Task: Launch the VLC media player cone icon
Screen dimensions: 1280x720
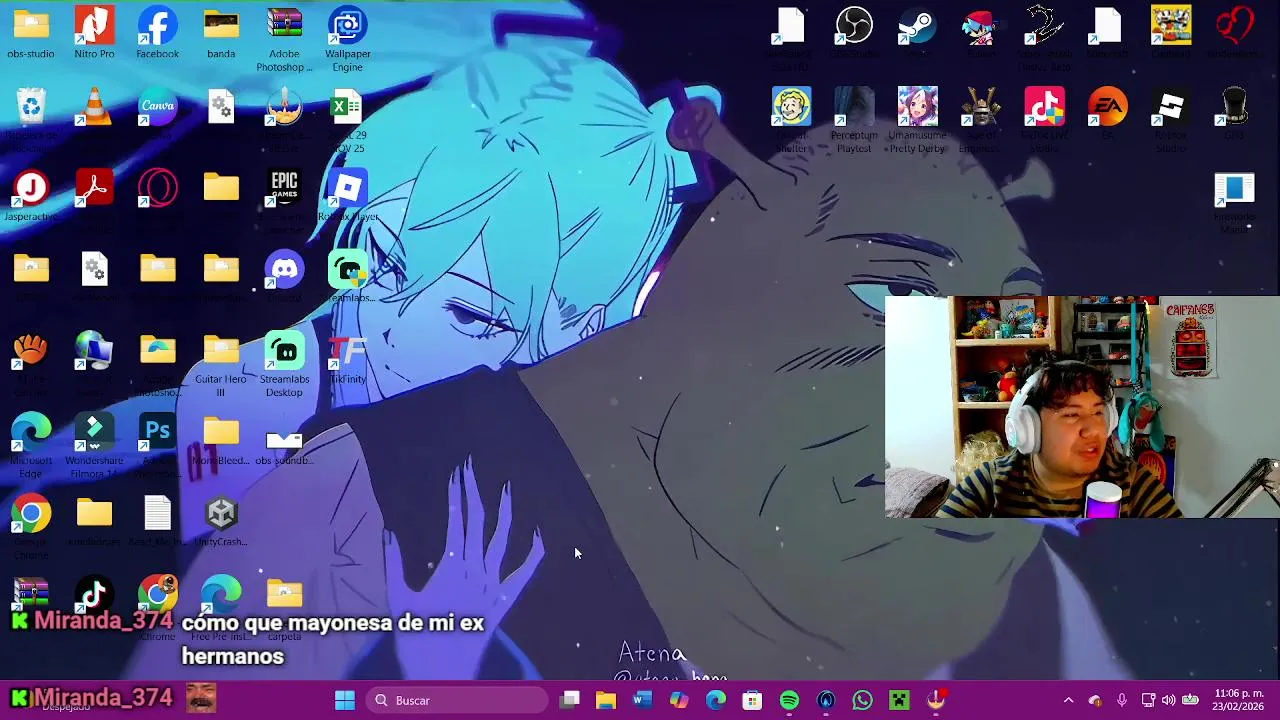Action: coord(94,106)
